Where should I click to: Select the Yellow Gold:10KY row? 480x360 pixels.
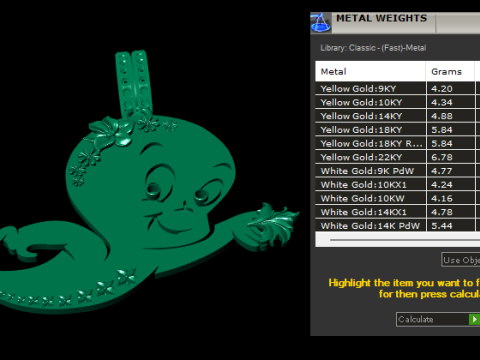[x=398, y=102]
